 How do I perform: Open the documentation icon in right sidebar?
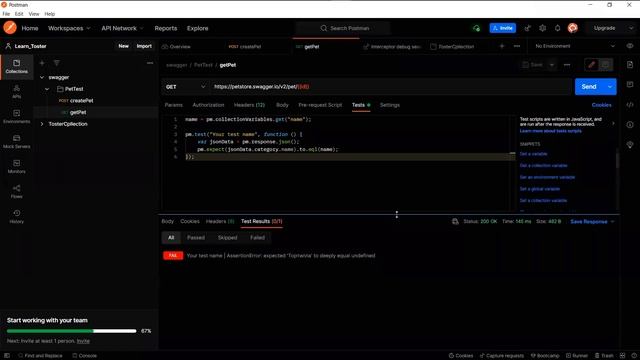(630, 65)
